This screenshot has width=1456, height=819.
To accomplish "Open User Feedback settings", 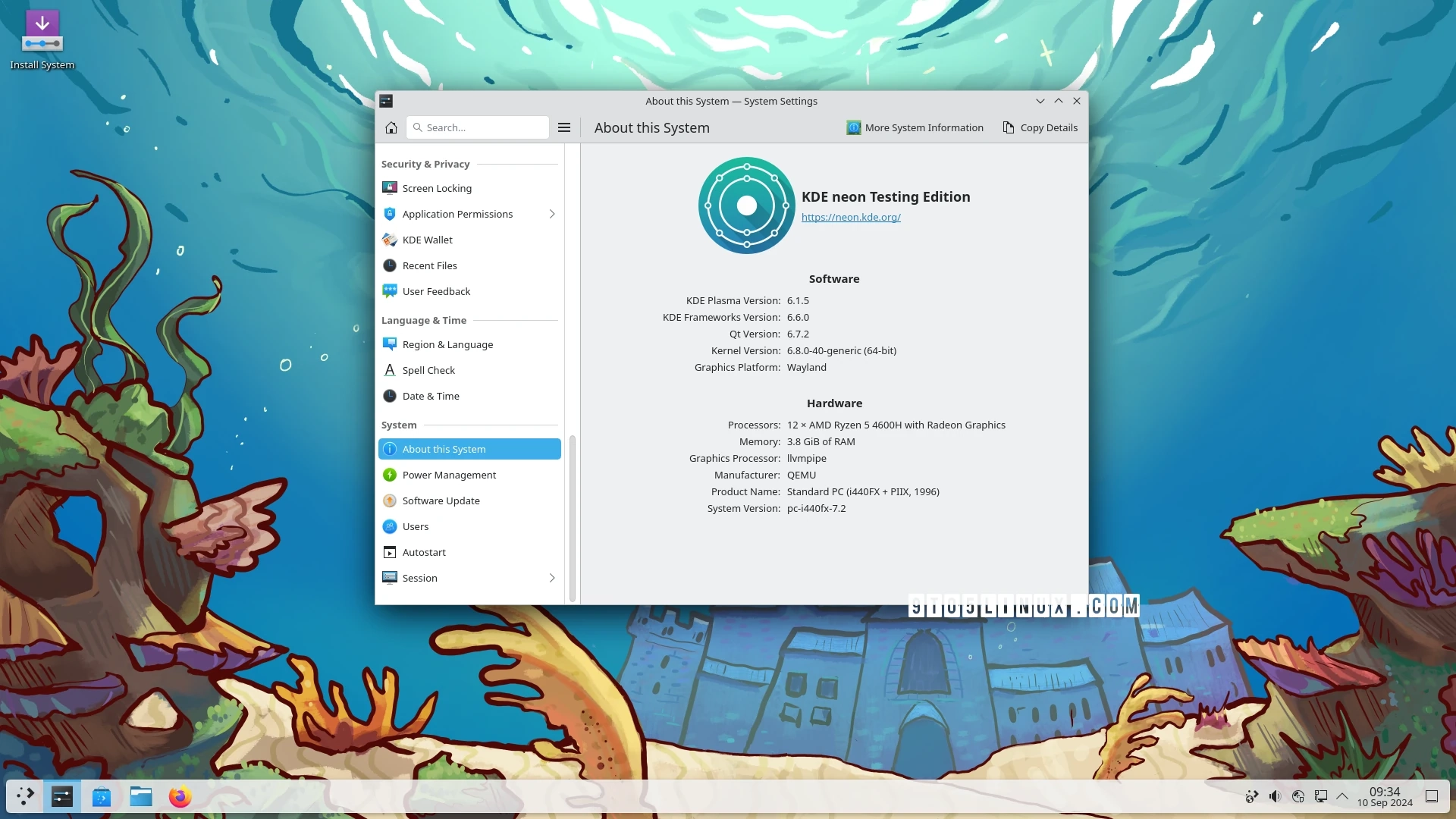I will tap(469, 291).
